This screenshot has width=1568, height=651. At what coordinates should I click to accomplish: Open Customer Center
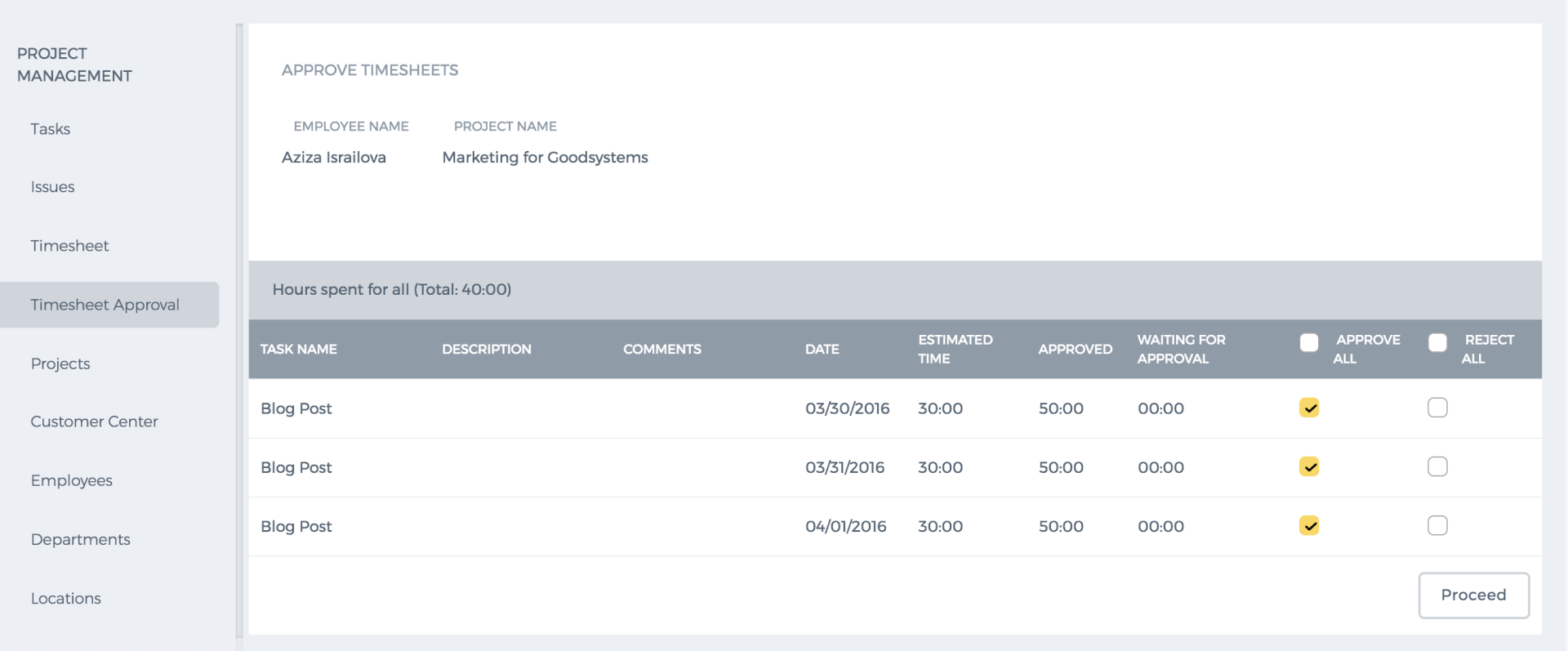tap(95, 421)
